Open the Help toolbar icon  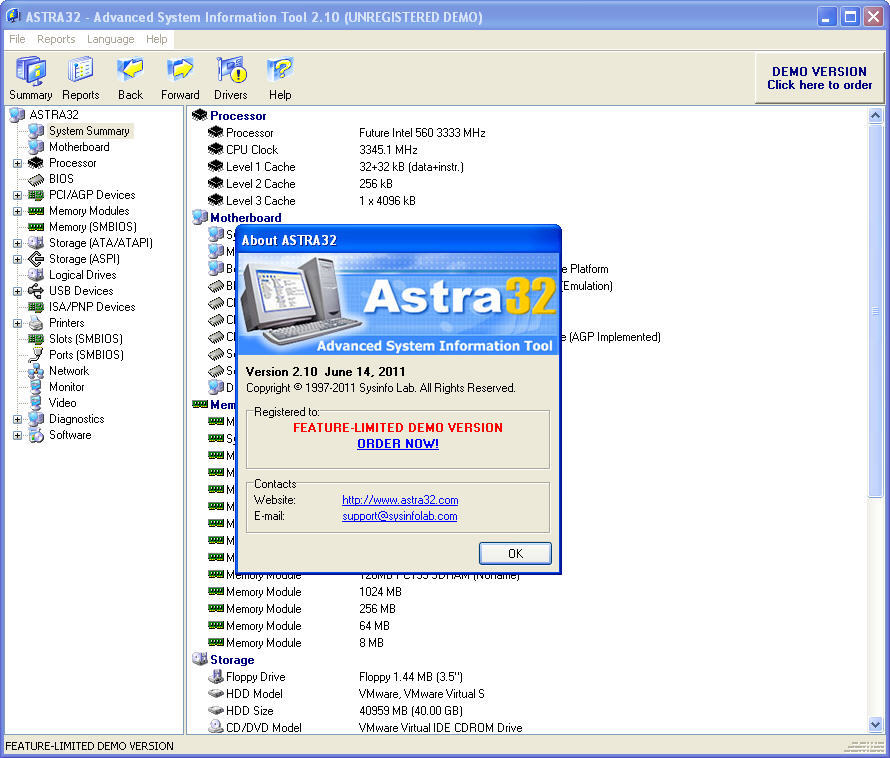pyautogui.click(x=280, y=78)
